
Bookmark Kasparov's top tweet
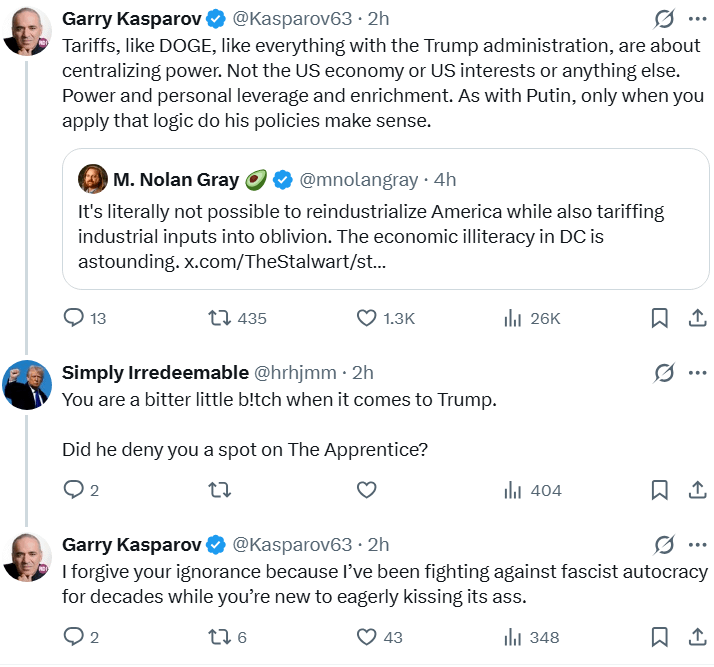tap(660, 318)
